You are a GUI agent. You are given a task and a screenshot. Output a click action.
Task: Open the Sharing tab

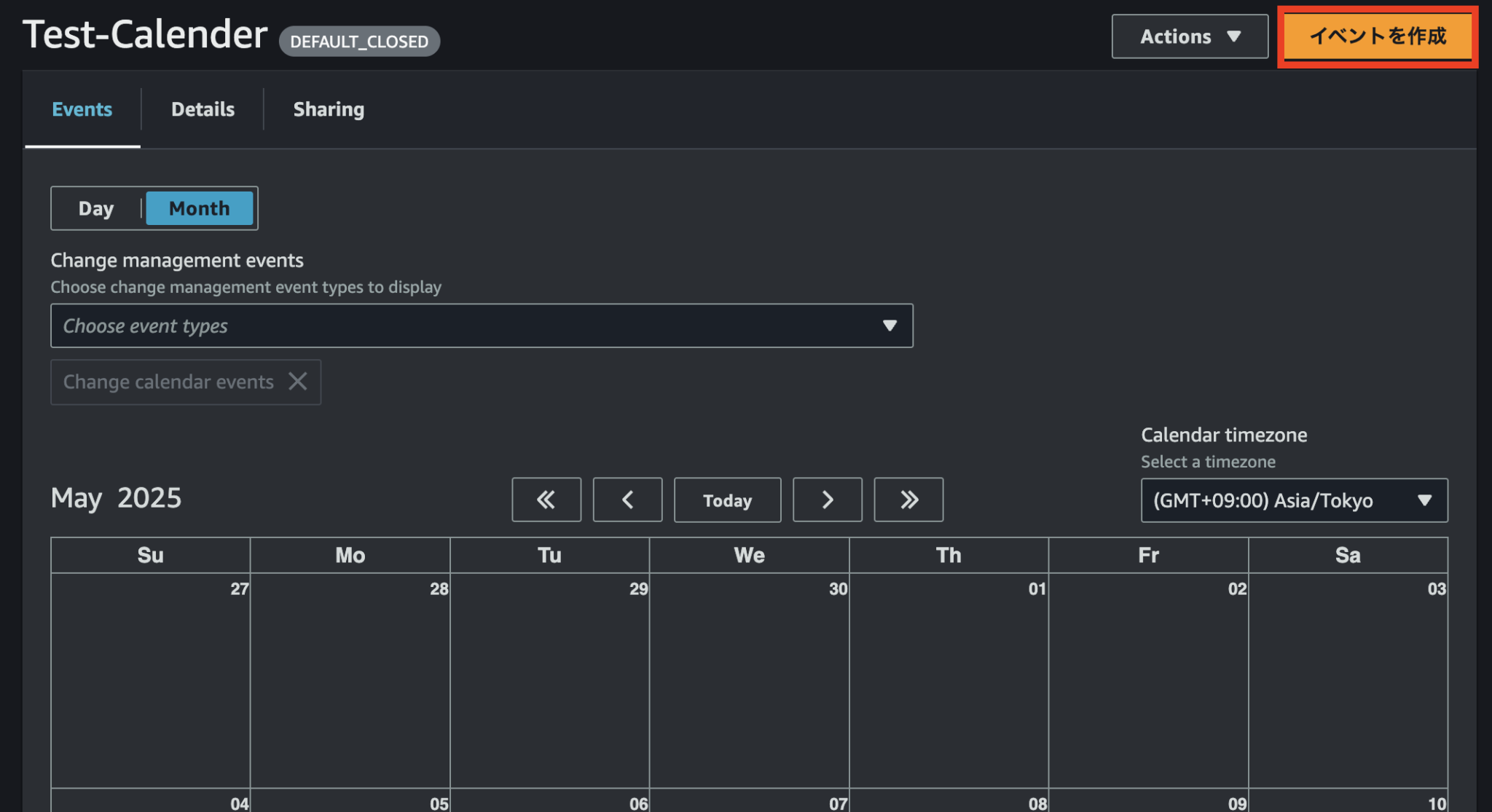coord(329,109)
